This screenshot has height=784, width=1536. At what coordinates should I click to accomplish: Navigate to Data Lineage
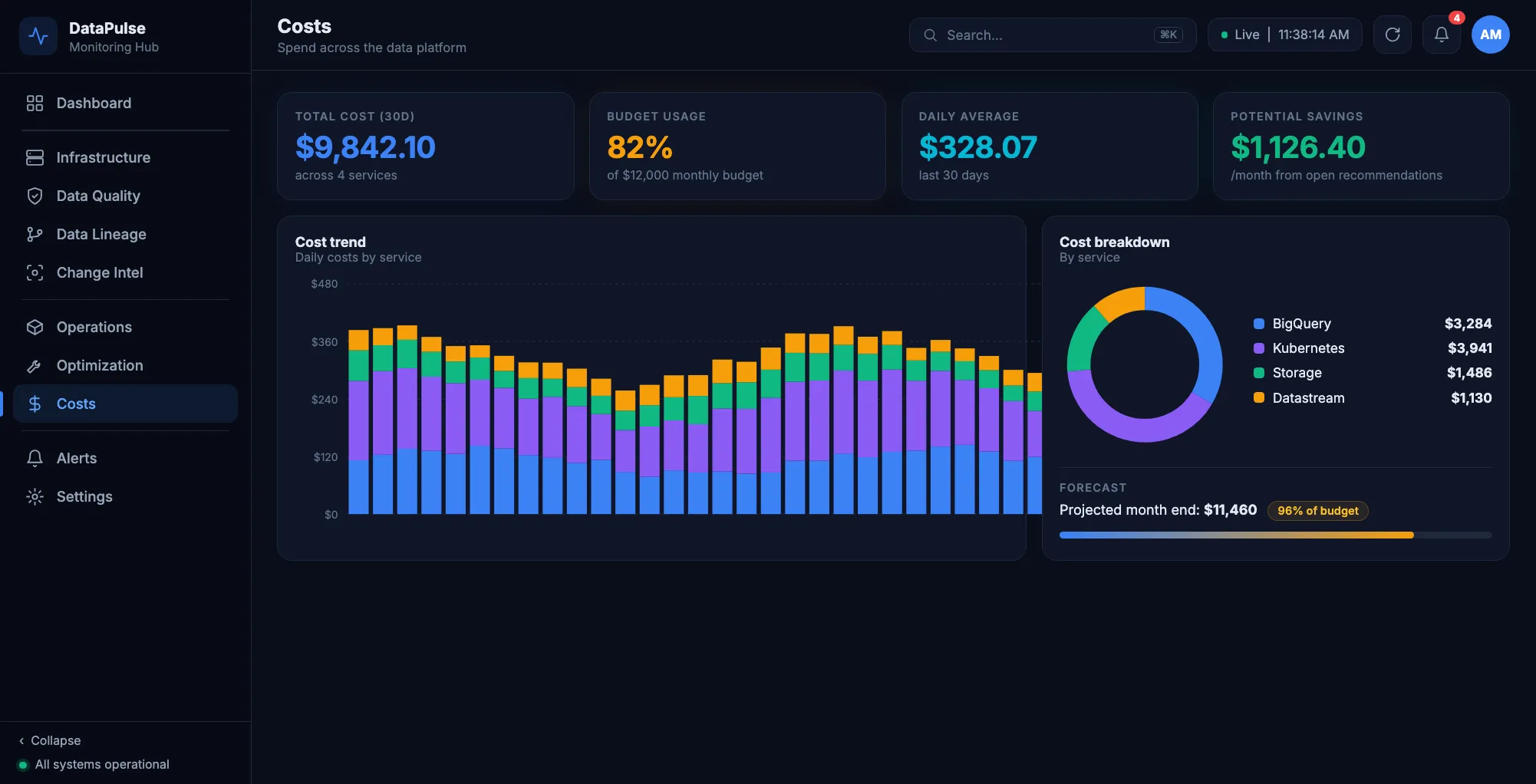pyautogui.click(x=125, y=234)
